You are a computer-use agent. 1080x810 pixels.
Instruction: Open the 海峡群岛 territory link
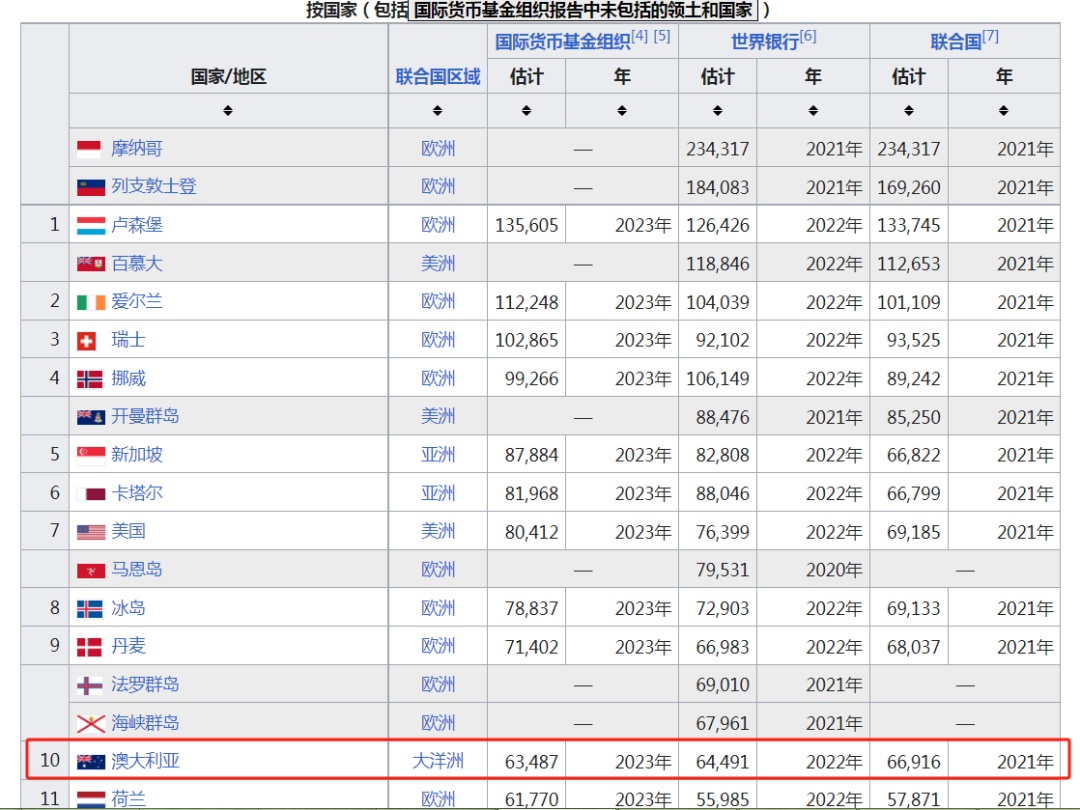point(145,723)
